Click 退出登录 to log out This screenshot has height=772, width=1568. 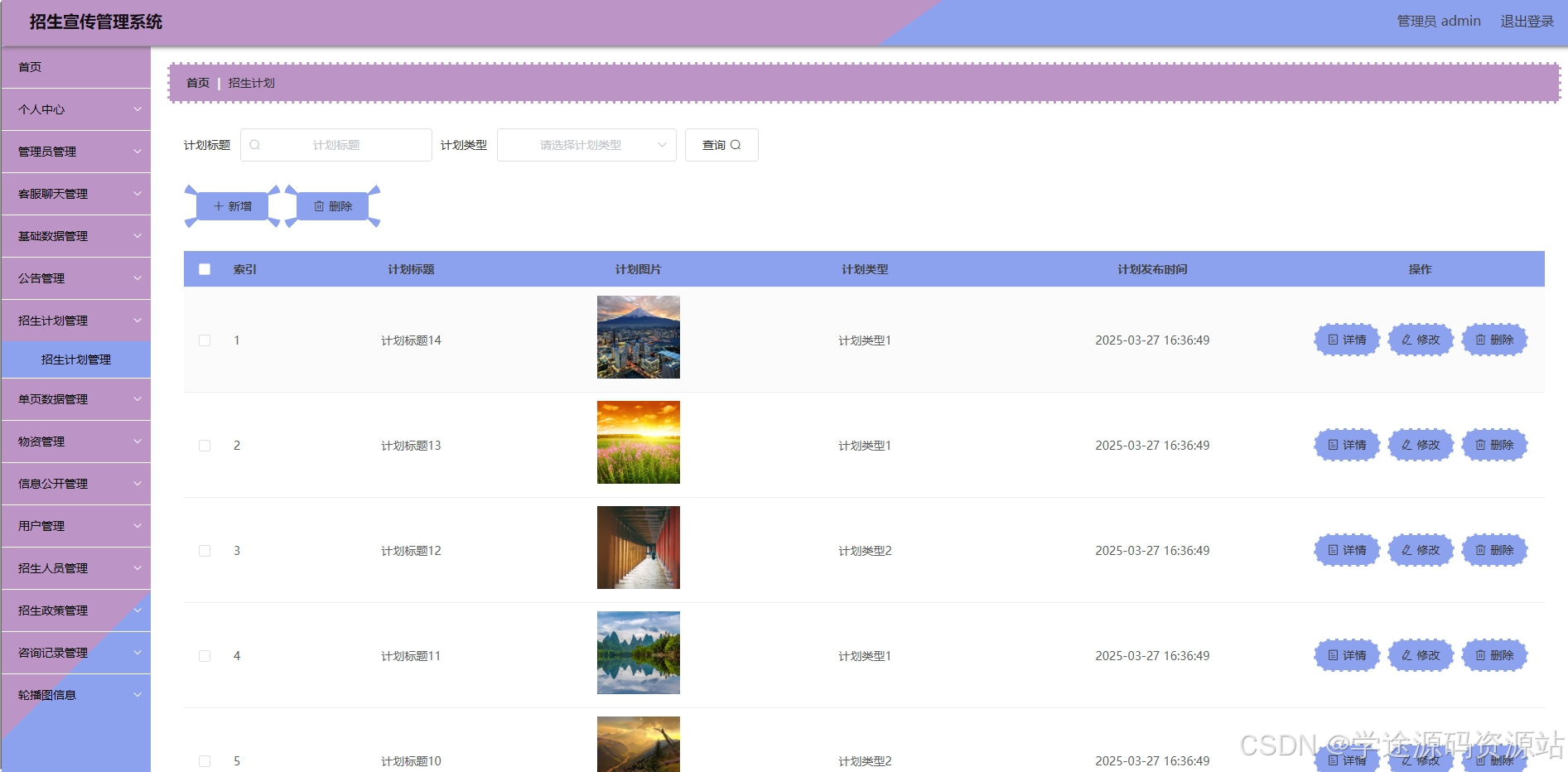(x=1527, y=22)
